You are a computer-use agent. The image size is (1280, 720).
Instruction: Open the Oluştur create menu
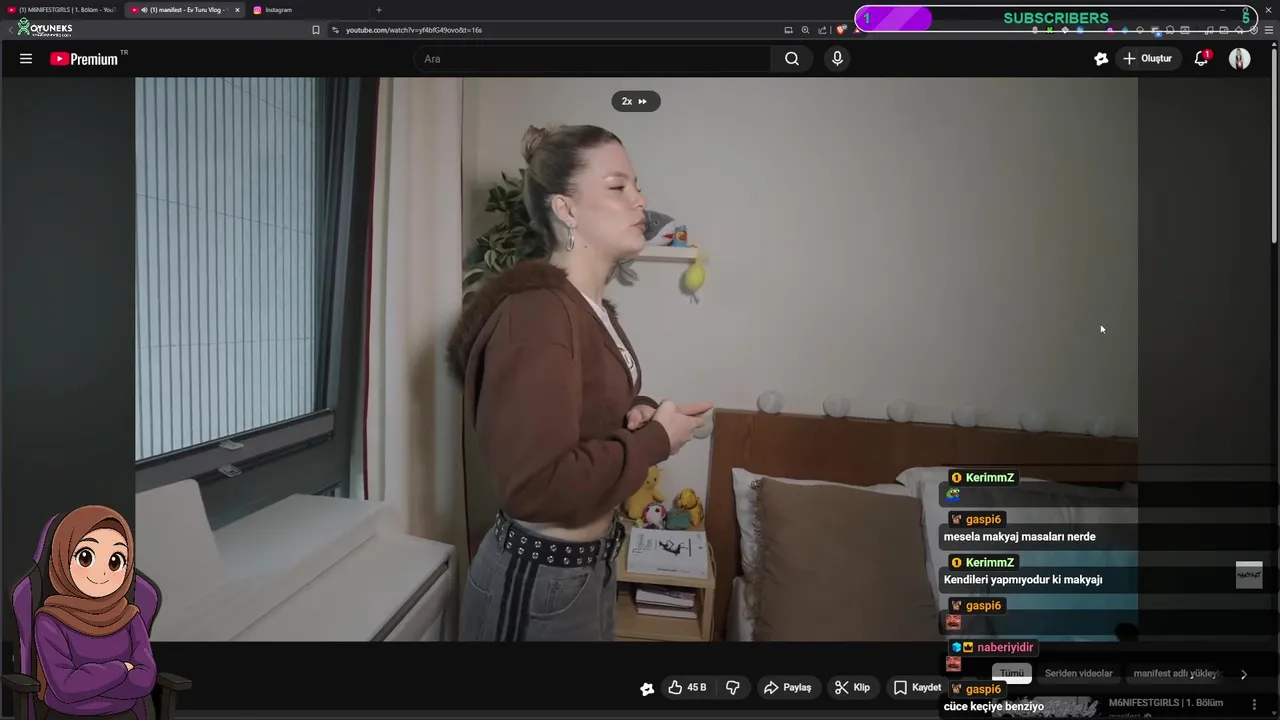click(x=1147, y=59)
